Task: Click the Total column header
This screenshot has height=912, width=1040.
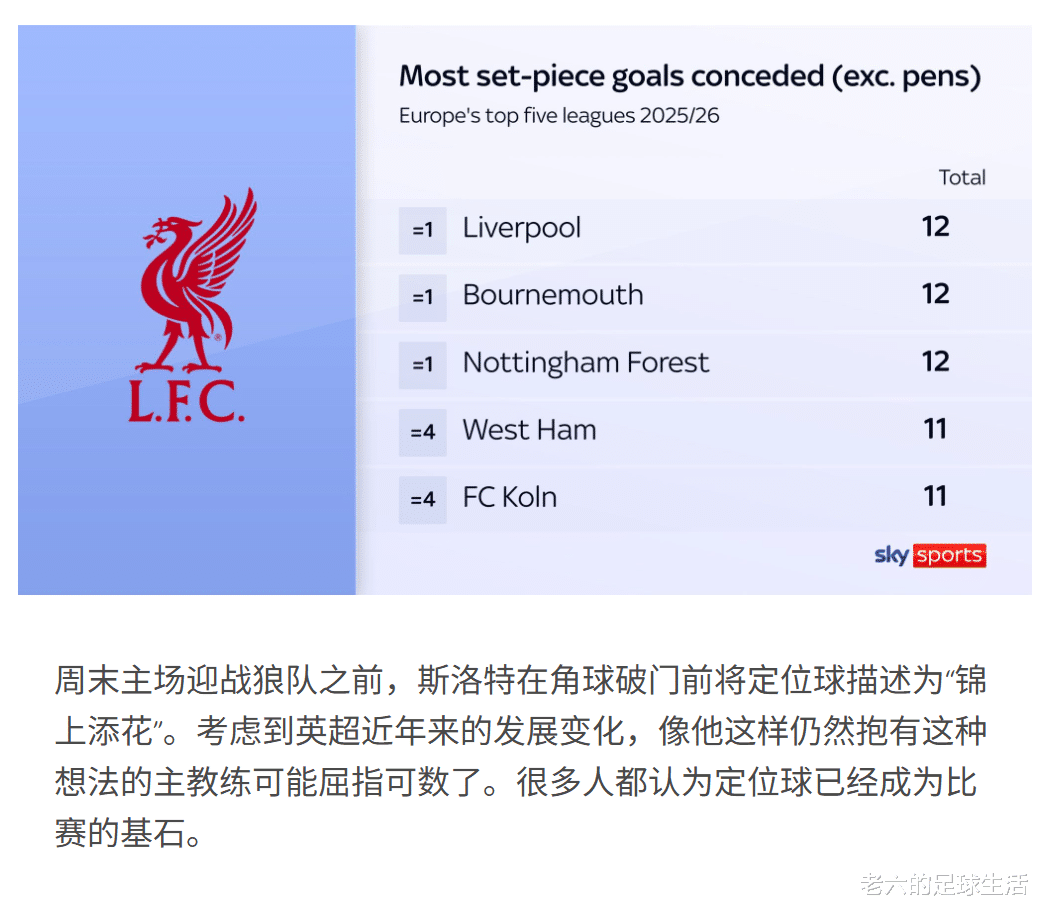Action: [961, 178]
